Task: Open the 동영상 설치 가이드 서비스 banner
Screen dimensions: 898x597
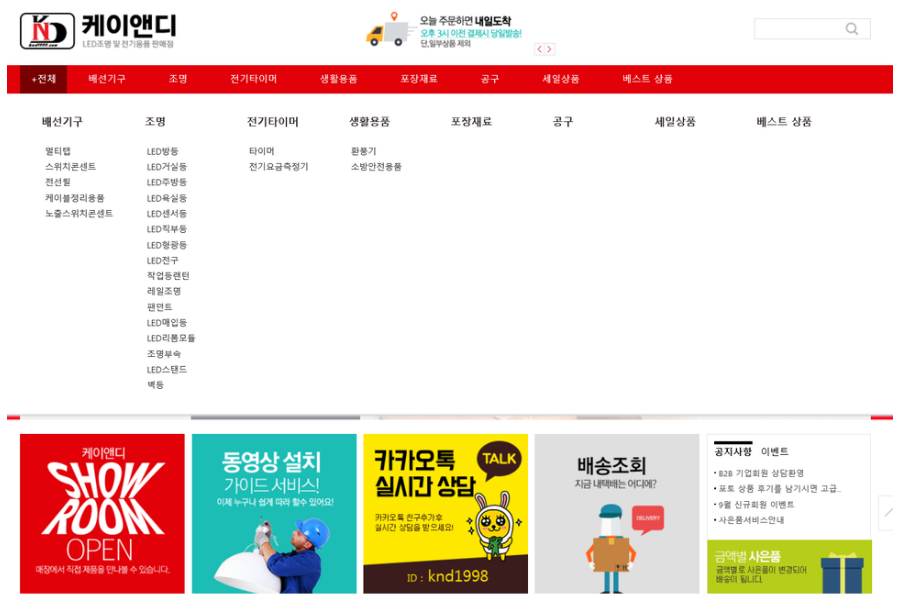Action: point(273,513)
